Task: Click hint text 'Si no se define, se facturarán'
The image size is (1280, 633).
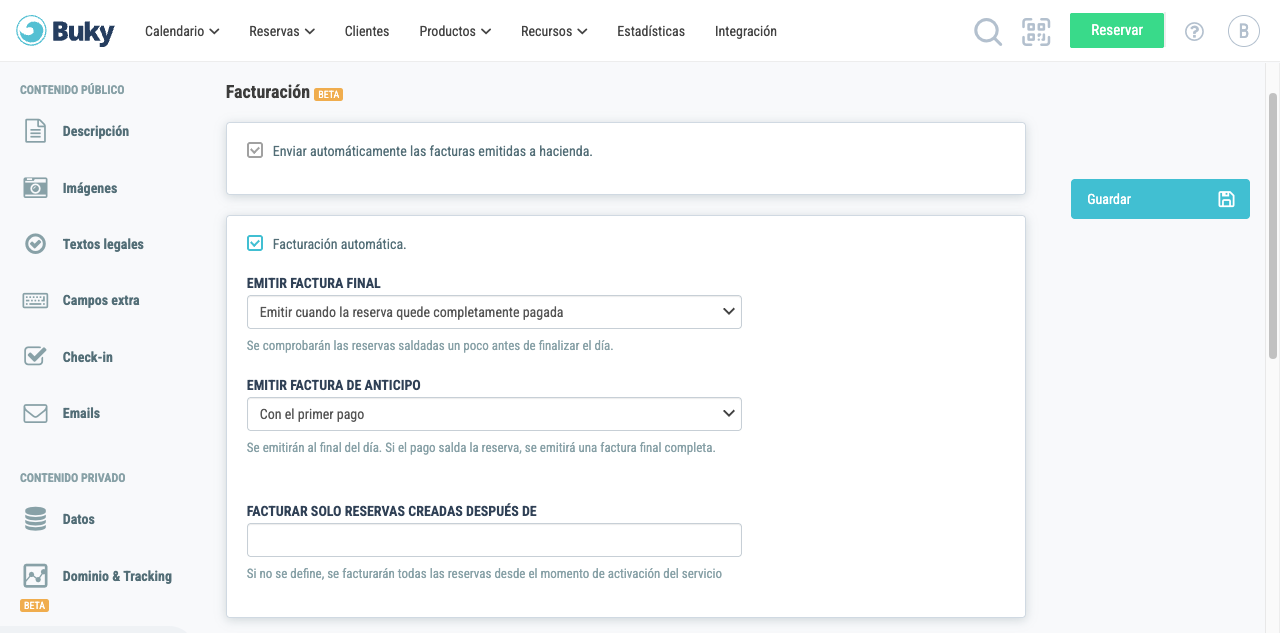Action: pyautogui.click(x=484, y=574)
